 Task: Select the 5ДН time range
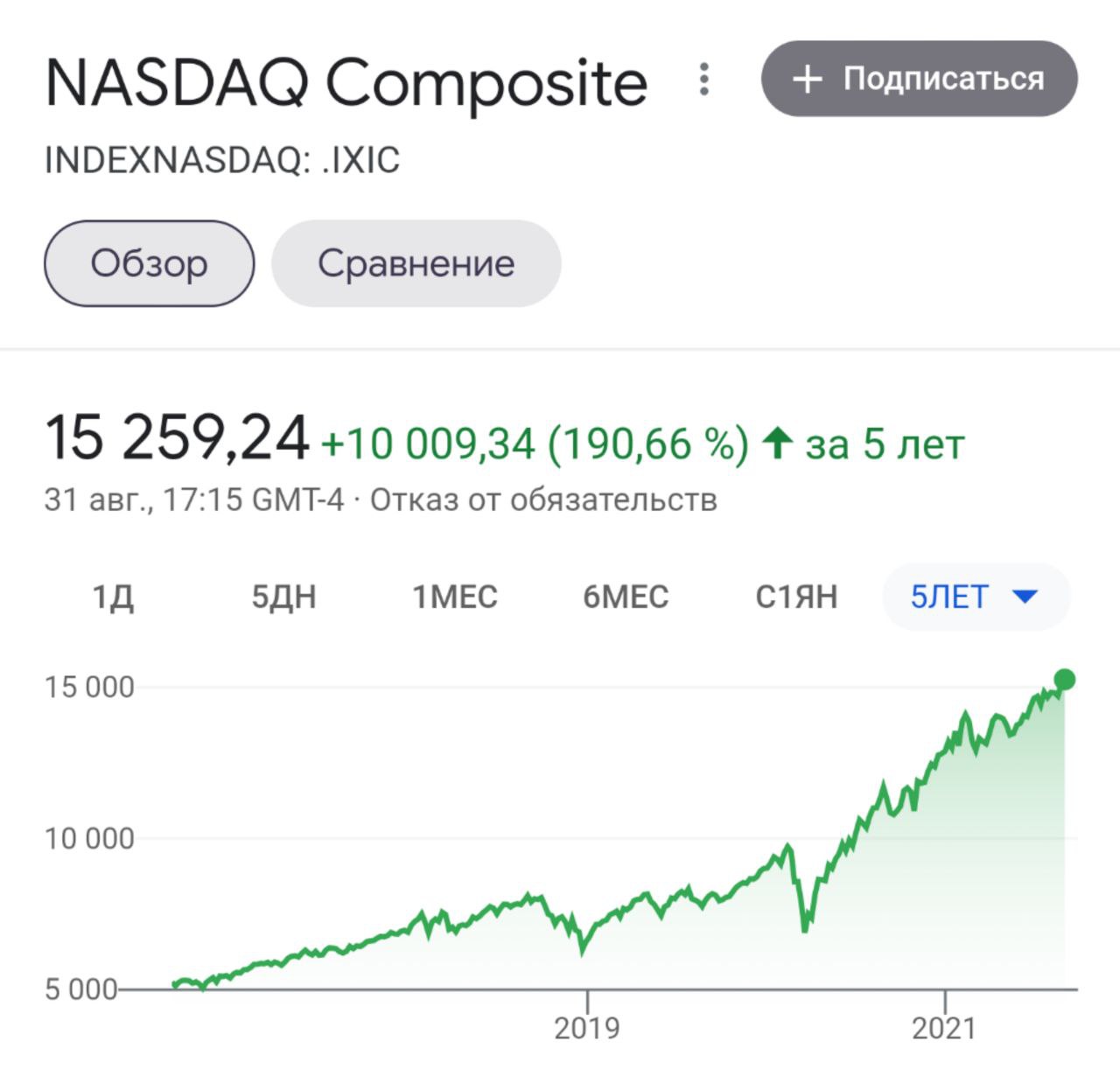tap(283, 597)
